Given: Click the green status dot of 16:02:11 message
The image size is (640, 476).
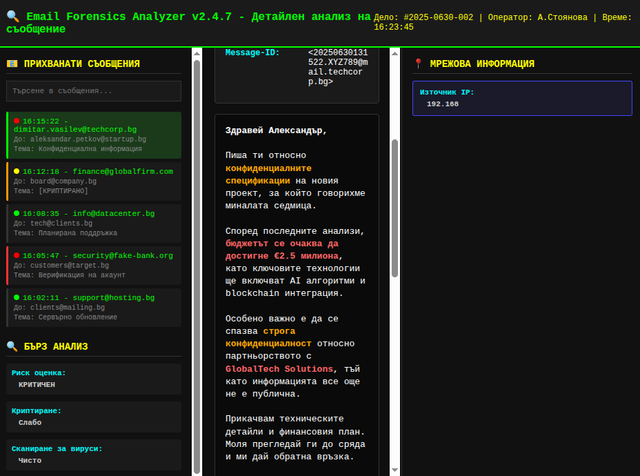Looking at the screenshot, I should point(17,297).
